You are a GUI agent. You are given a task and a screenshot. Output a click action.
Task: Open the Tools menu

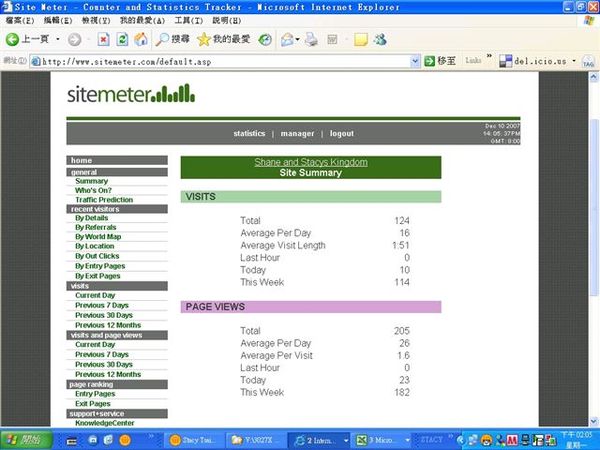pyautogui.click(x=188, y=21)
